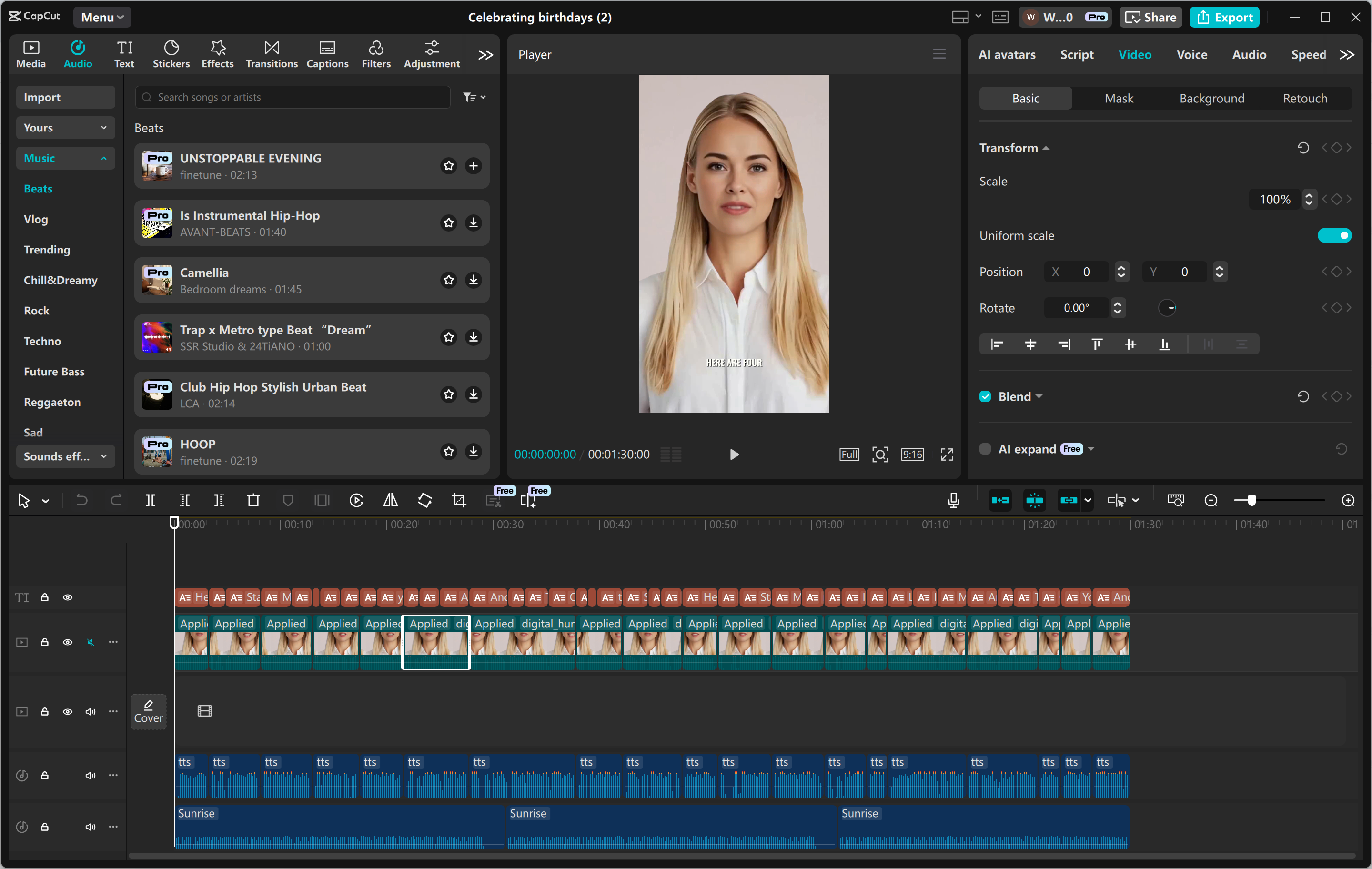Expand the Yours dropdown in sidebar

click(x=65, y=128)
